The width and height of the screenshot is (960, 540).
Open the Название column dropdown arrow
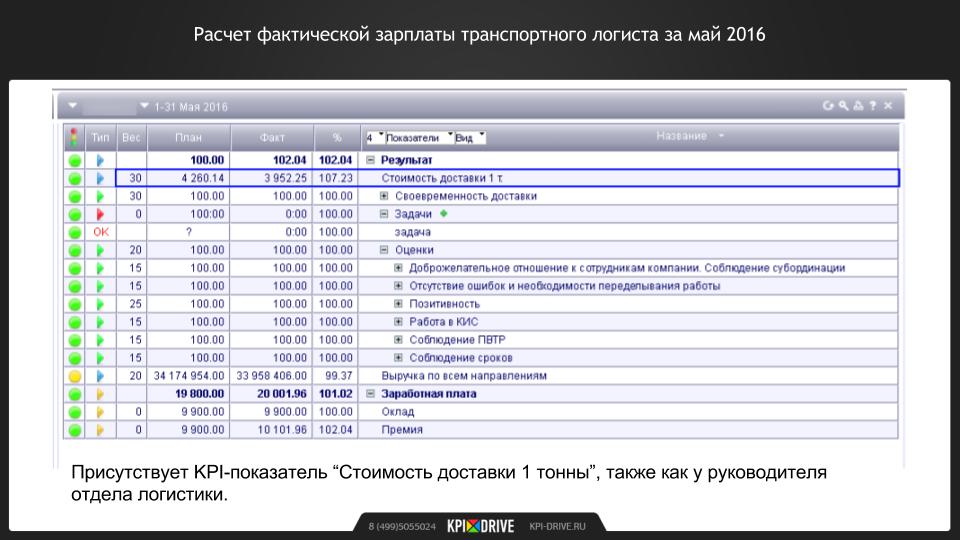(x=721, y=136)
